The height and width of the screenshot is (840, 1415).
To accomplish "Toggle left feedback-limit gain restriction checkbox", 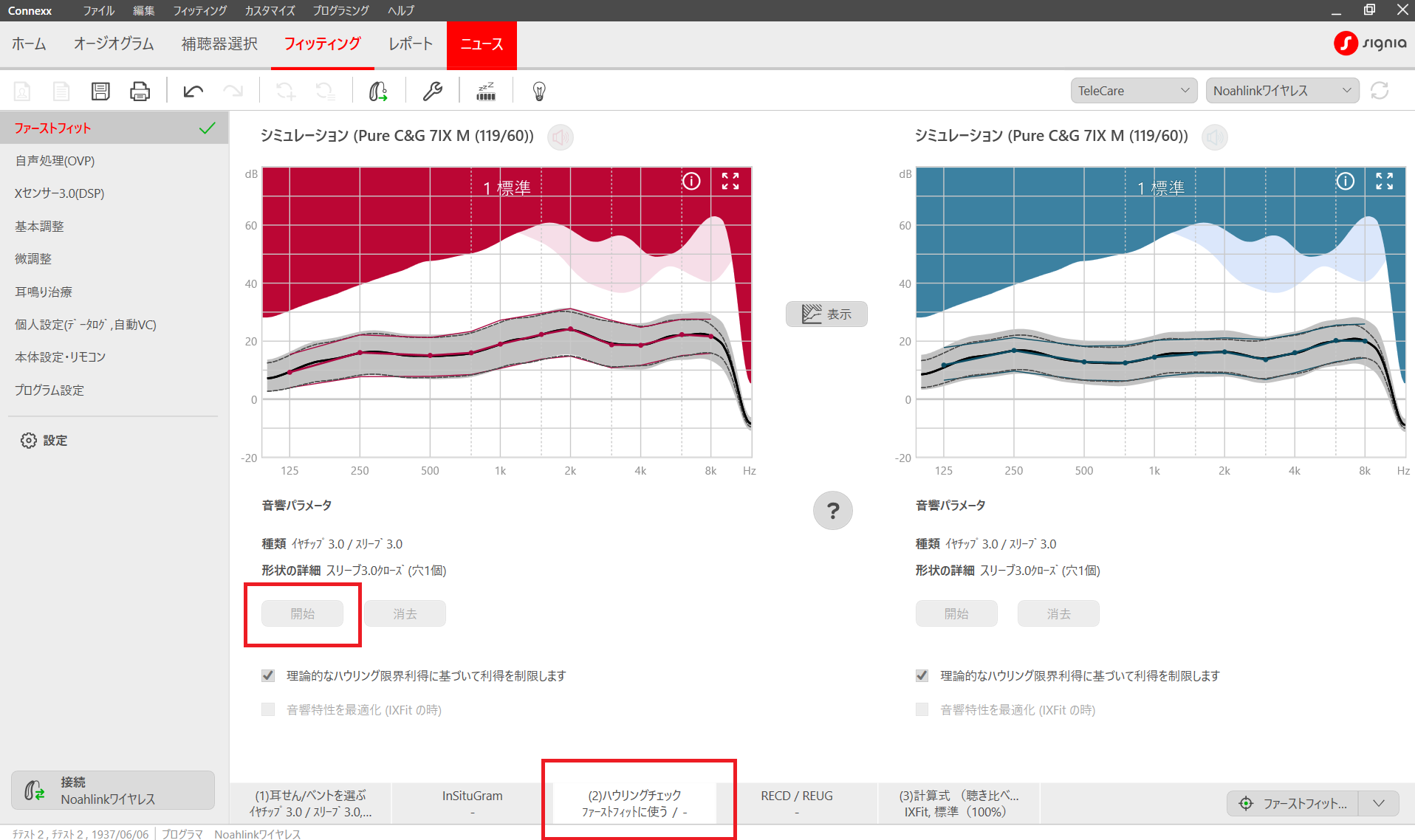I will click(268, 675).
